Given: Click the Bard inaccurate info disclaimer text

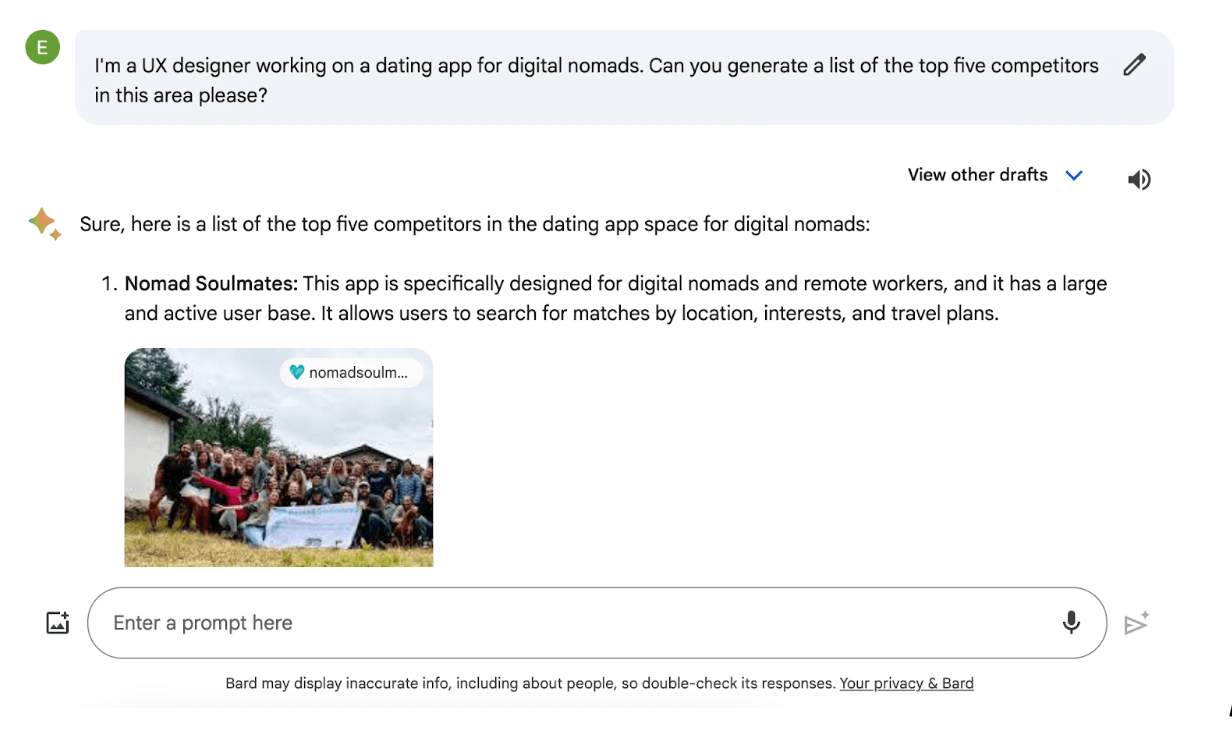Looking at the screenshot, I should pyautogui.click(x=530, y=684).
